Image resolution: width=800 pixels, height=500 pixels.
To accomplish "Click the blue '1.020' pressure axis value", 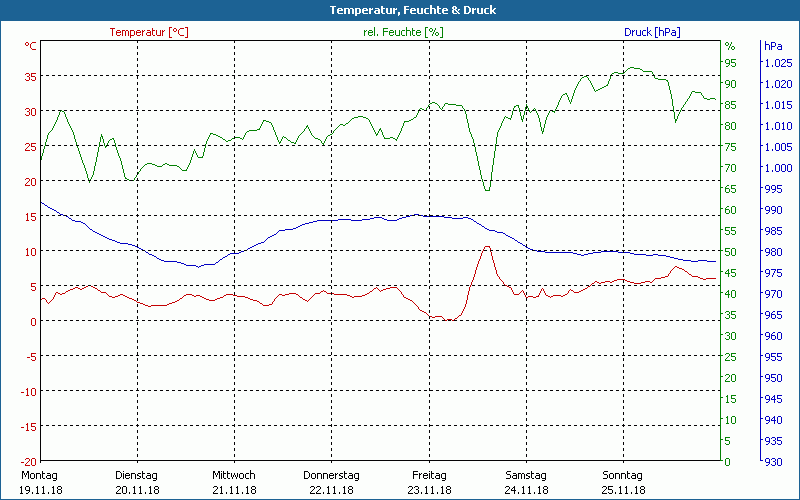I will (778, 84).
